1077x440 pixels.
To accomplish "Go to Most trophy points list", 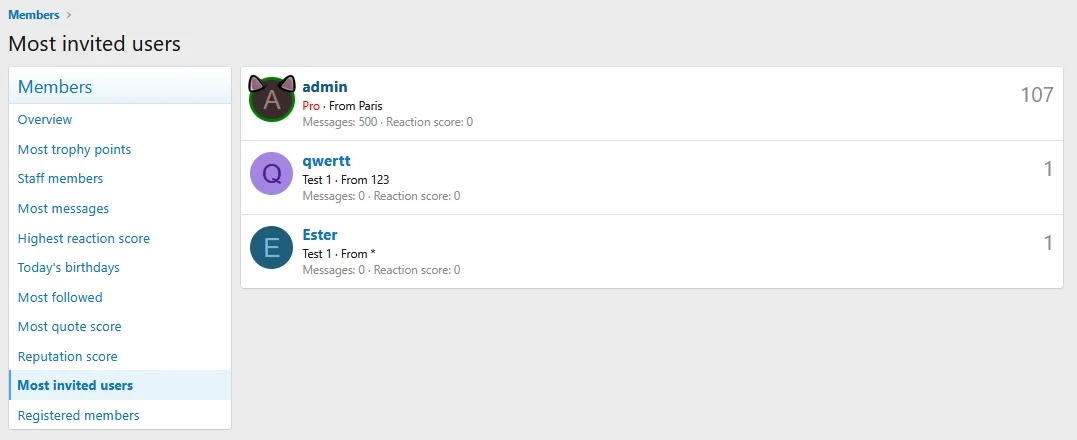I will click(x=74, y=150).
